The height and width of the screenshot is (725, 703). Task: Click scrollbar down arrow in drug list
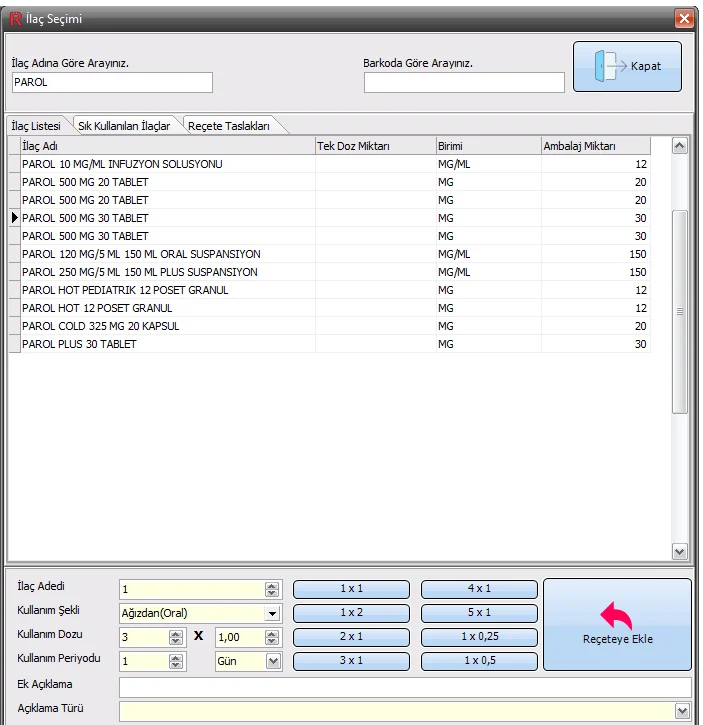pos(679,551)
